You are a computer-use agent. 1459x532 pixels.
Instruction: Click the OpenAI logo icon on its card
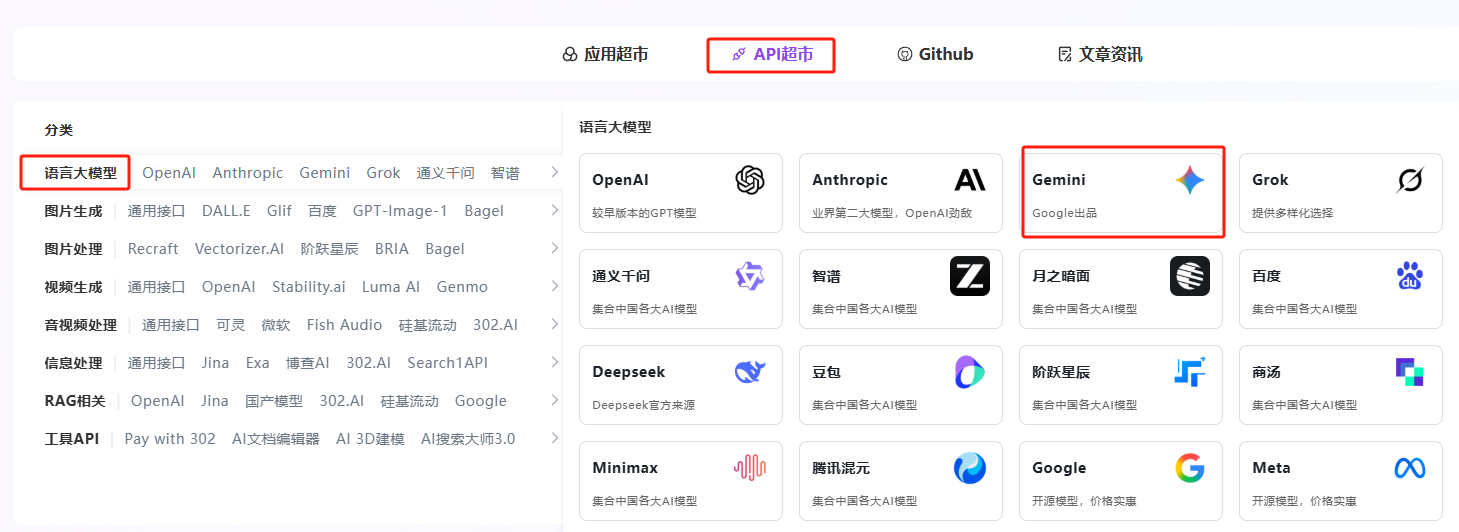pos(750,180)
